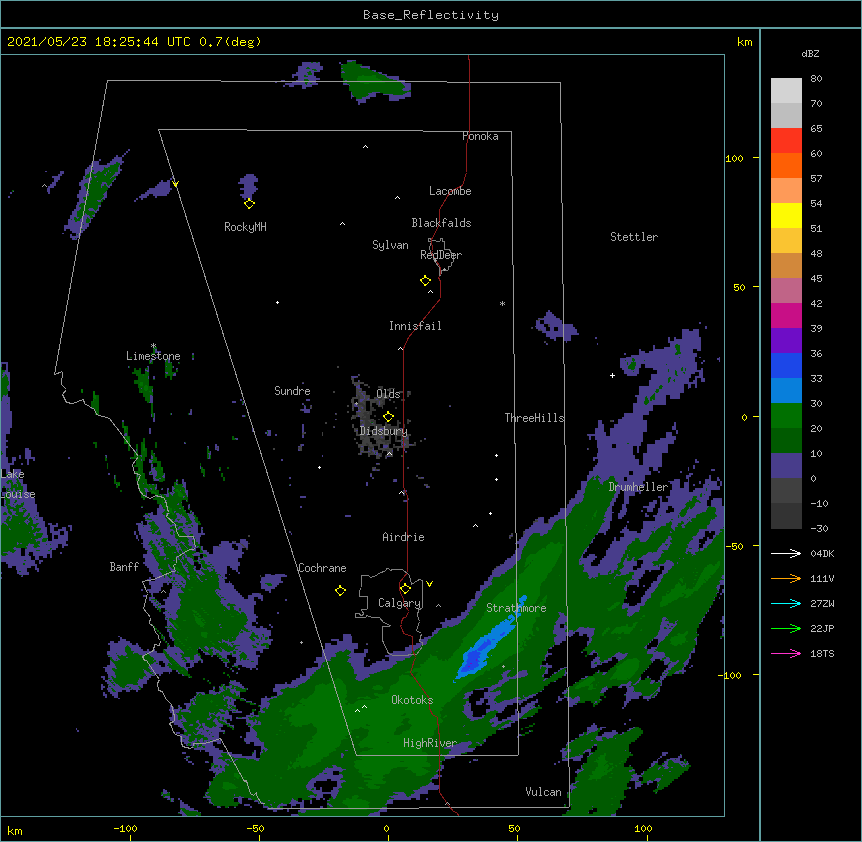Viewport: 862px width, 842px height.
Task: Click the blue high-reflectivity cell near Strathmore
Action: [487, 644]
